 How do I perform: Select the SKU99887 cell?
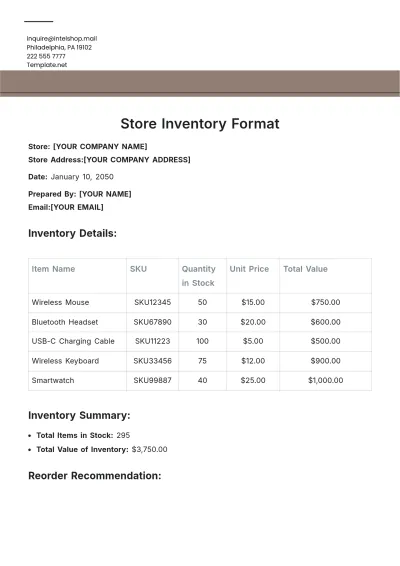152,380
